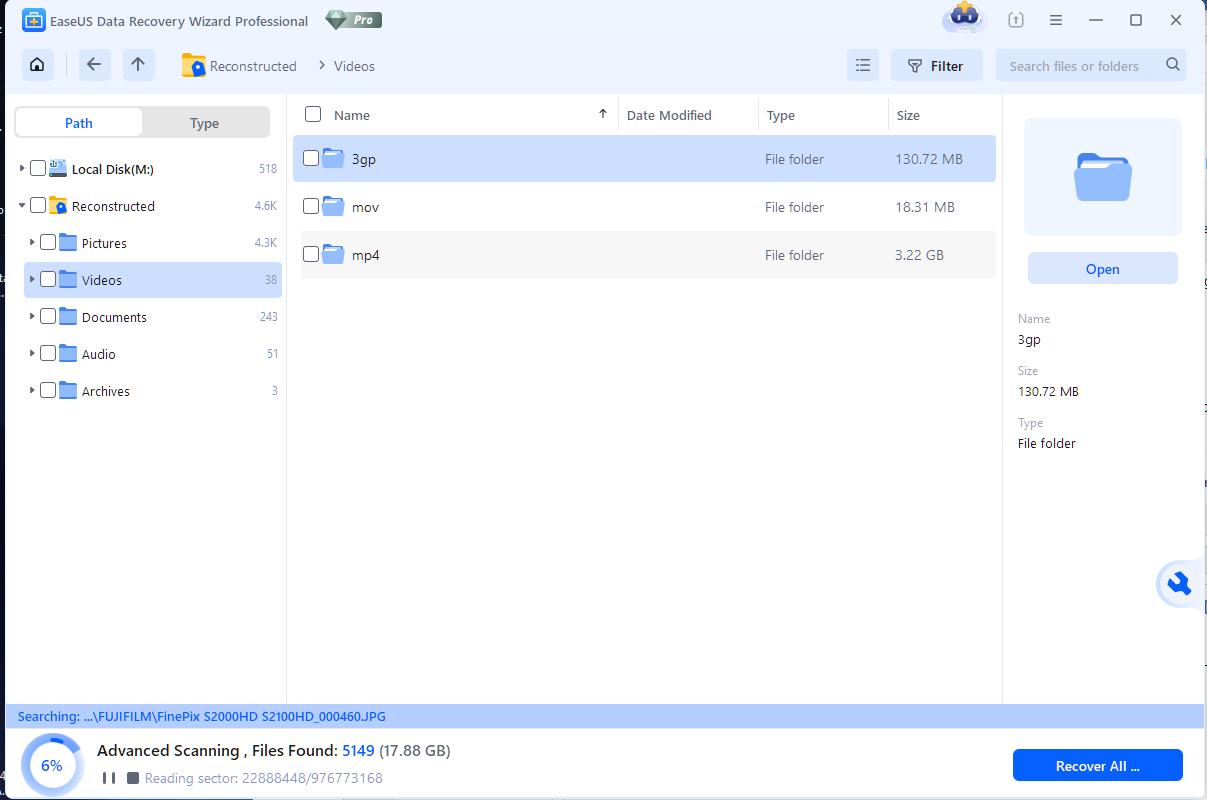Check the mov folder checkbox
The image size is (1207, 800).
click(311, 206)
